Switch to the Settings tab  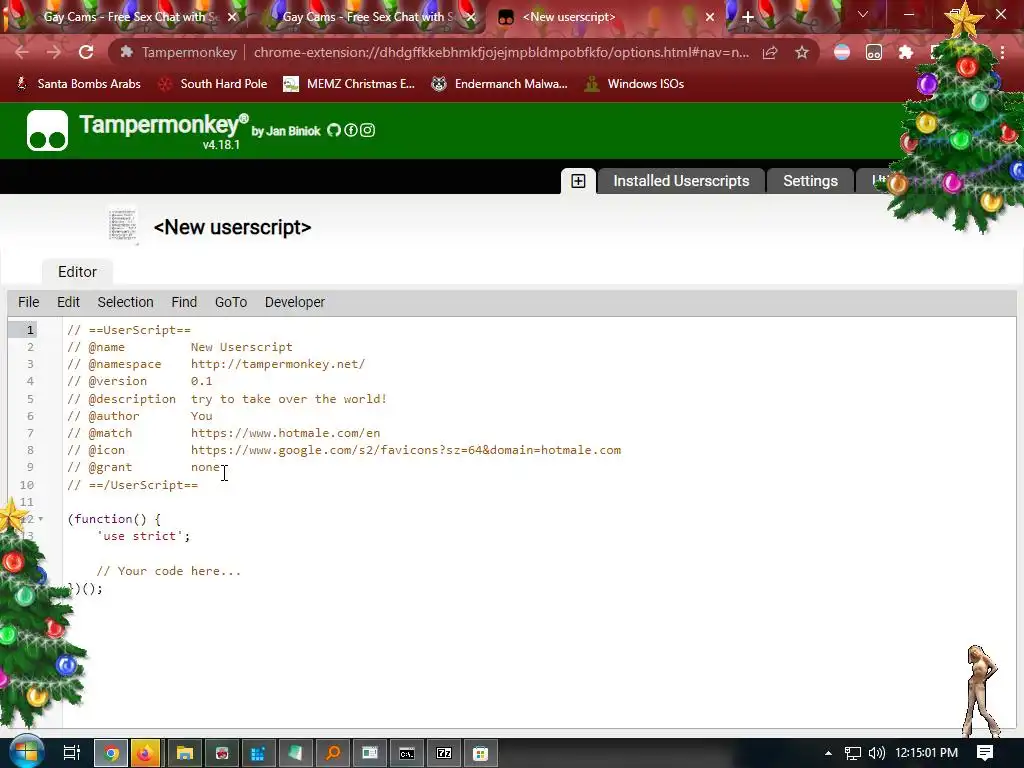click(810, 181)
